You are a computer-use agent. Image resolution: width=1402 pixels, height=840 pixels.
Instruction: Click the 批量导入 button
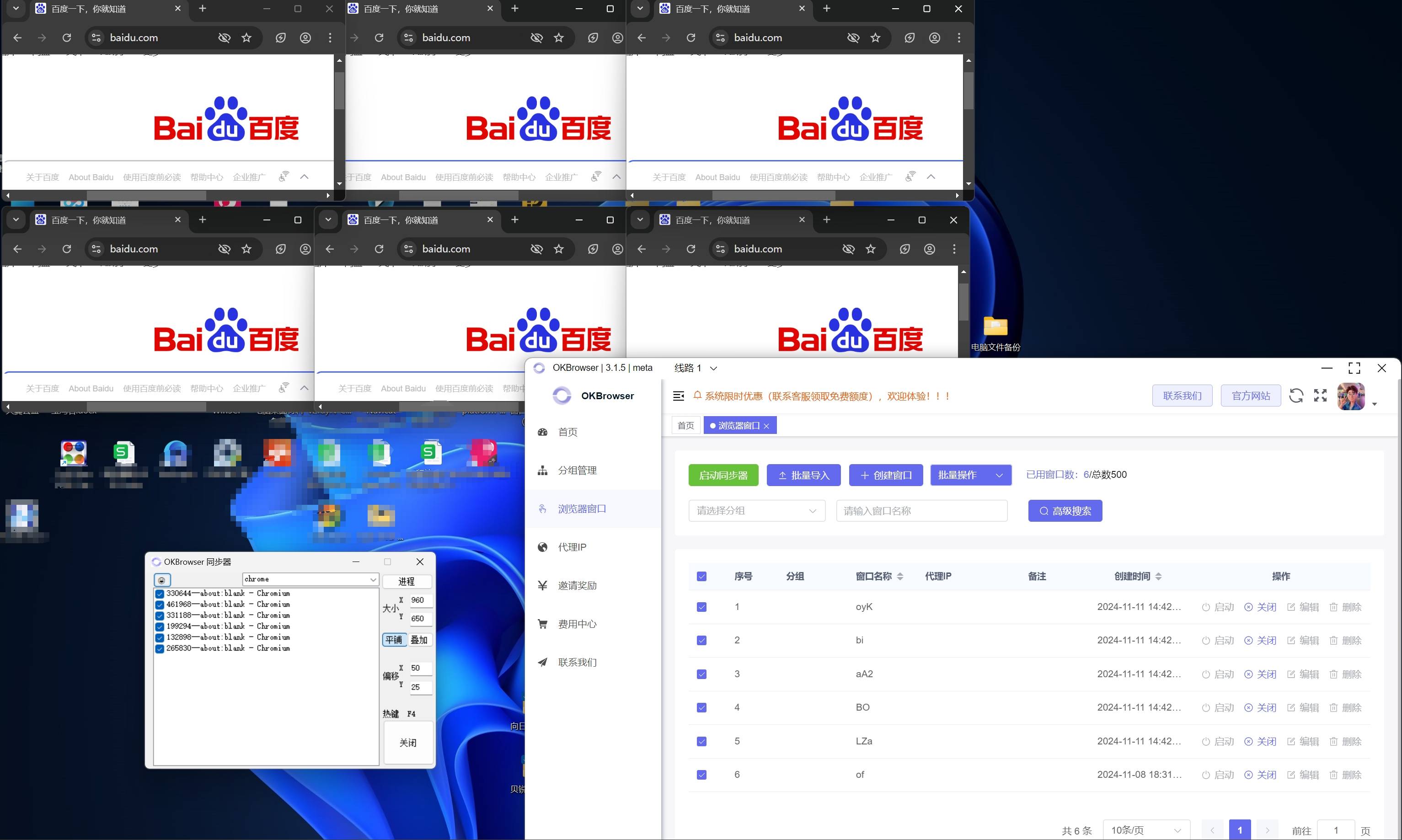click(803, 475)
